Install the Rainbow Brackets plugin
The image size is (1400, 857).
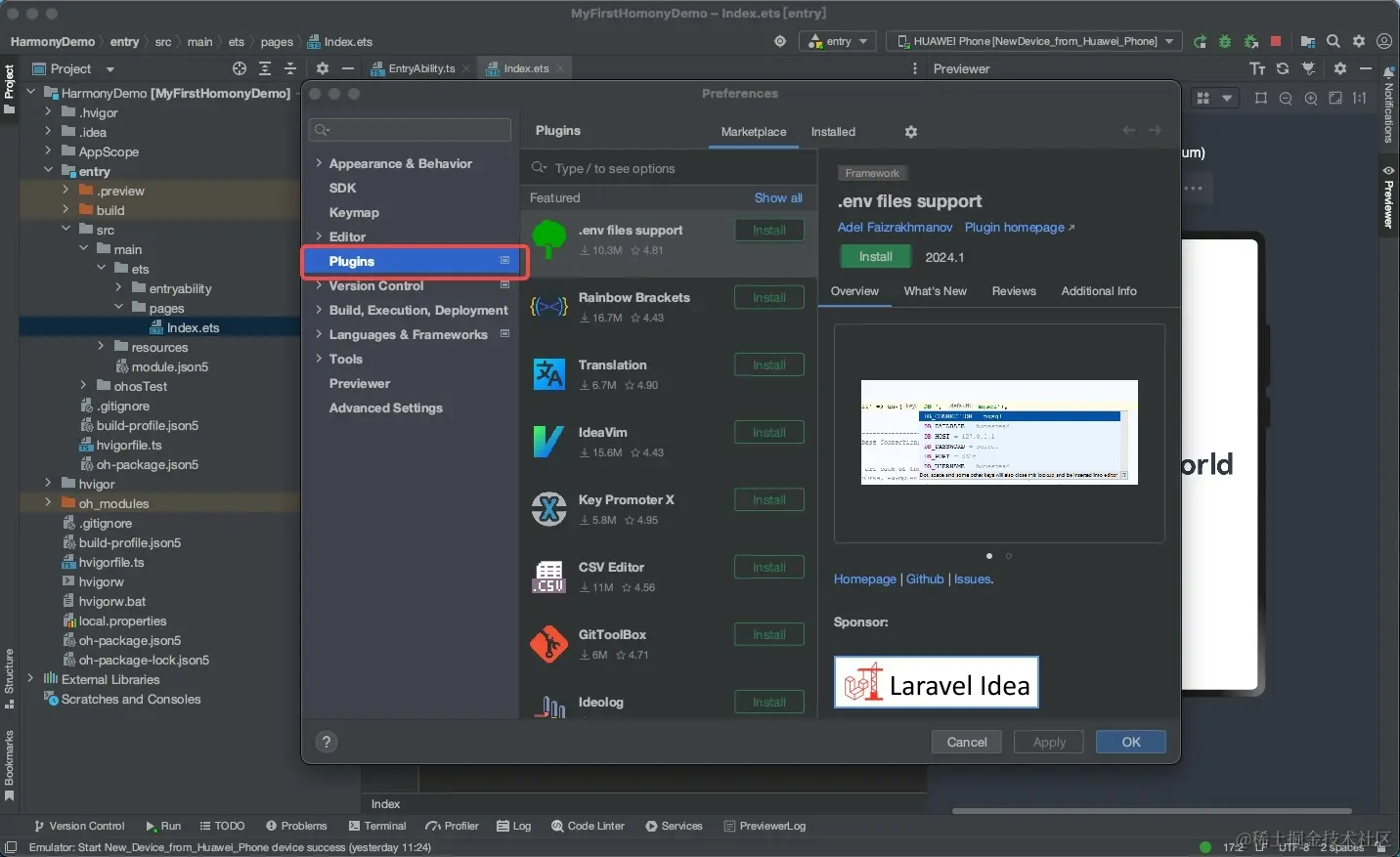tap(769, 297)
